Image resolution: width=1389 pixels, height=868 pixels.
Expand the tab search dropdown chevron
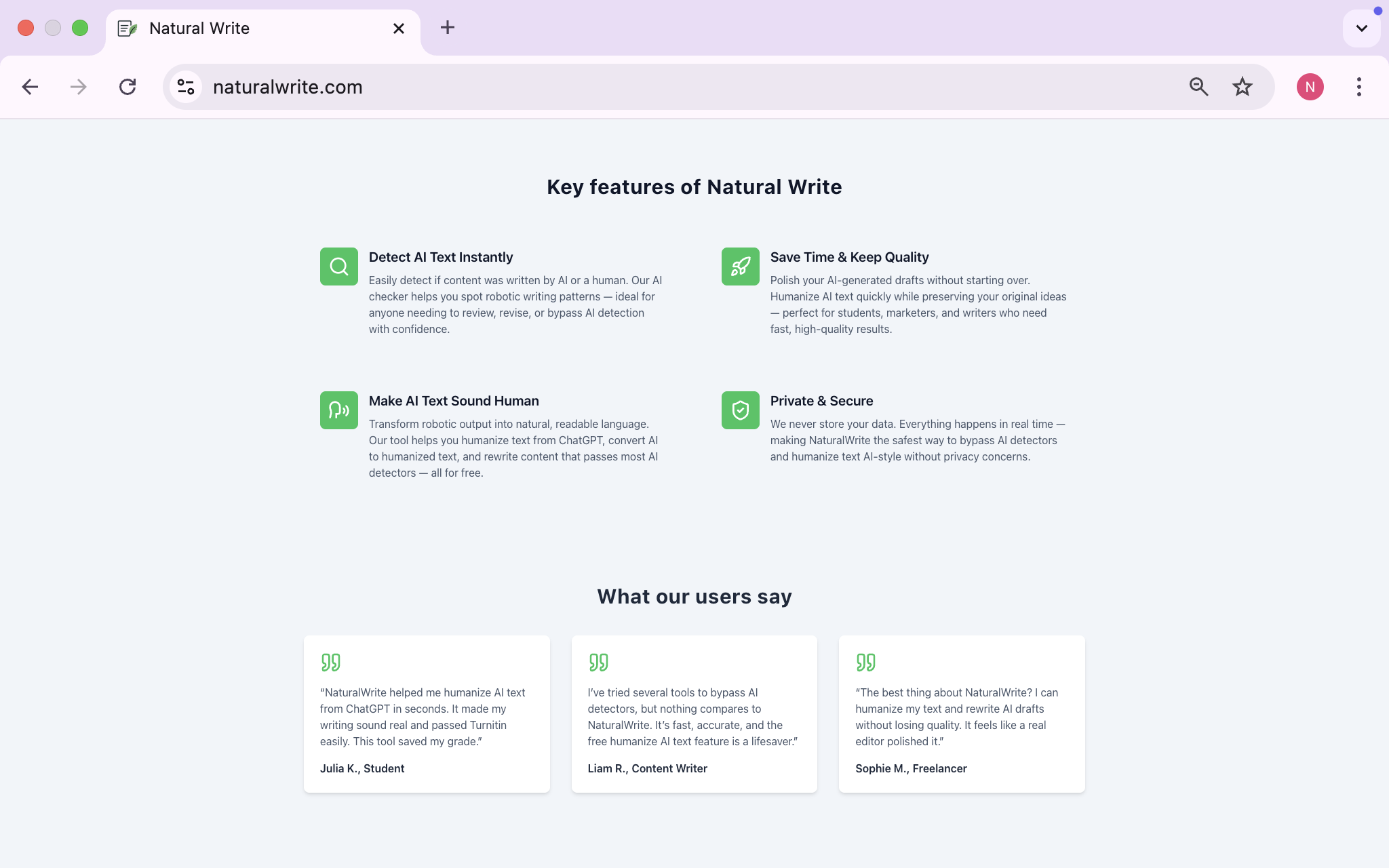tap(1361, 28)
